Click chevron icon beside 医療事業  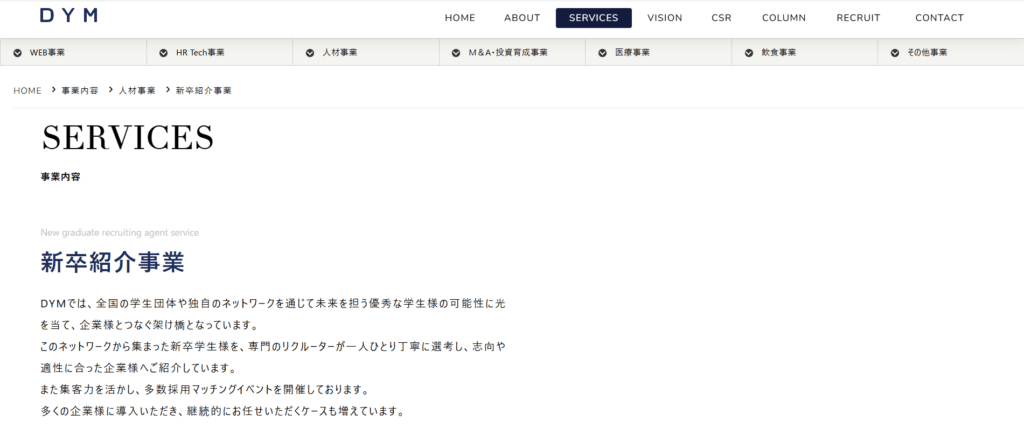(603, 52)
